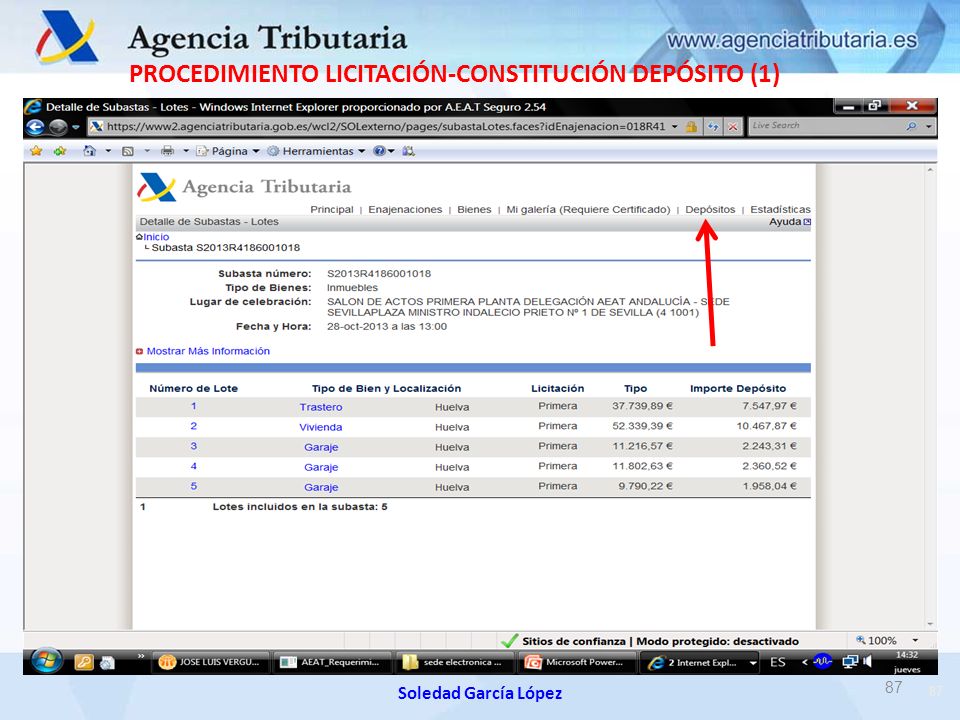The image size is (960, 720).
Task: Open the Favorites star icon
Action: pyautogui.click(x=36, y=151)
